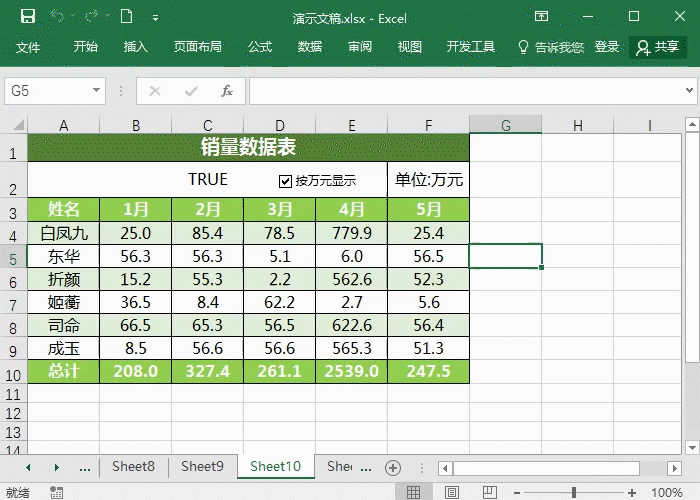The image size is (700, 500).
Task: Toggle the 按万元显示 checkbox
Action: coord(285,181)
